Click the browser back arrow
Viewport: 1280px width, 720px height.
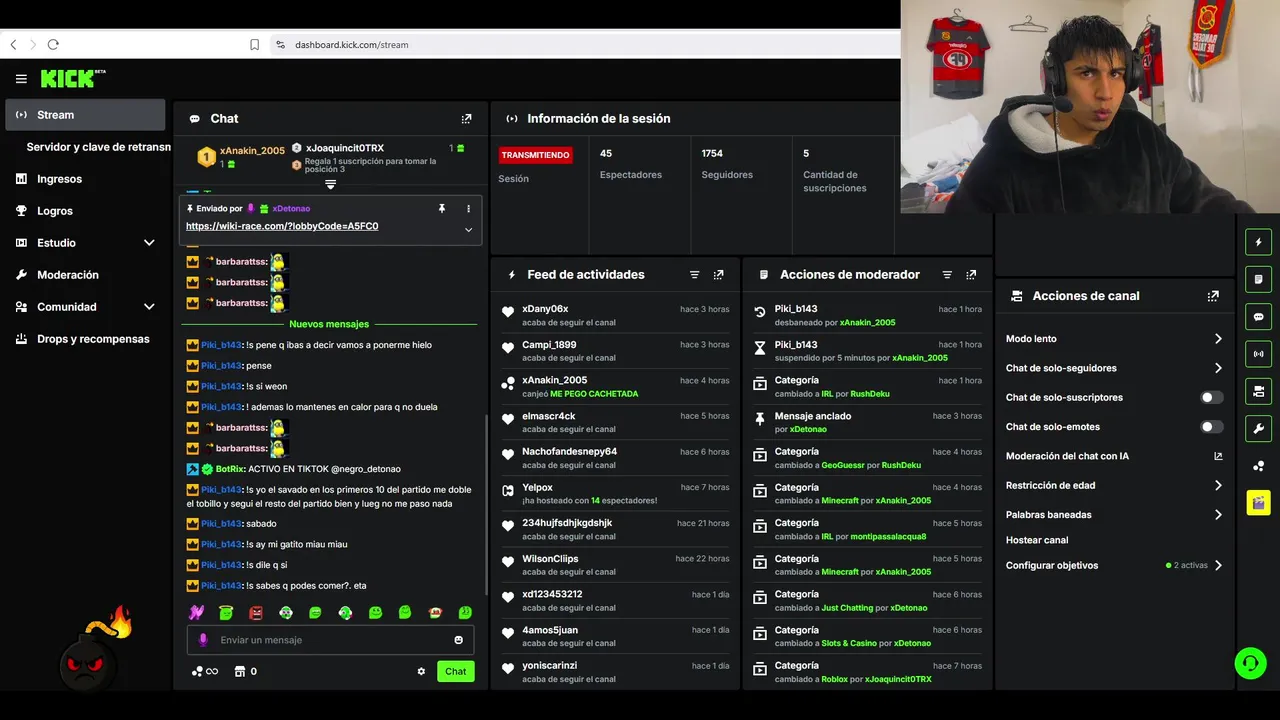click(13, 45)
